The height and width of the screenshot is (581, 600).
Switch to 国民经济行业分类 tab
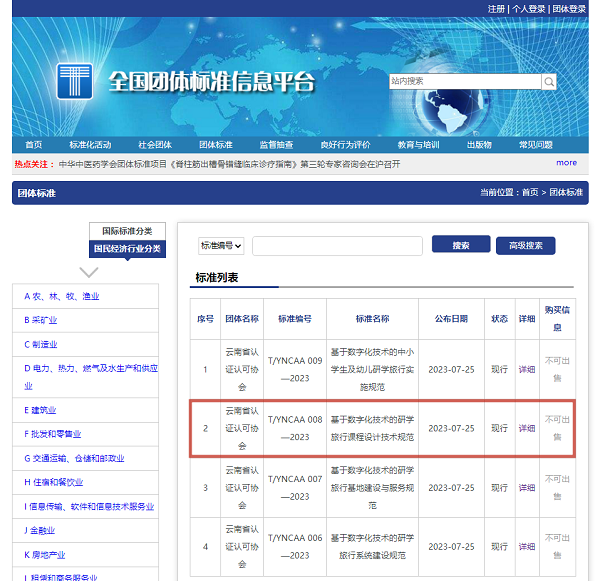(127, 249)
